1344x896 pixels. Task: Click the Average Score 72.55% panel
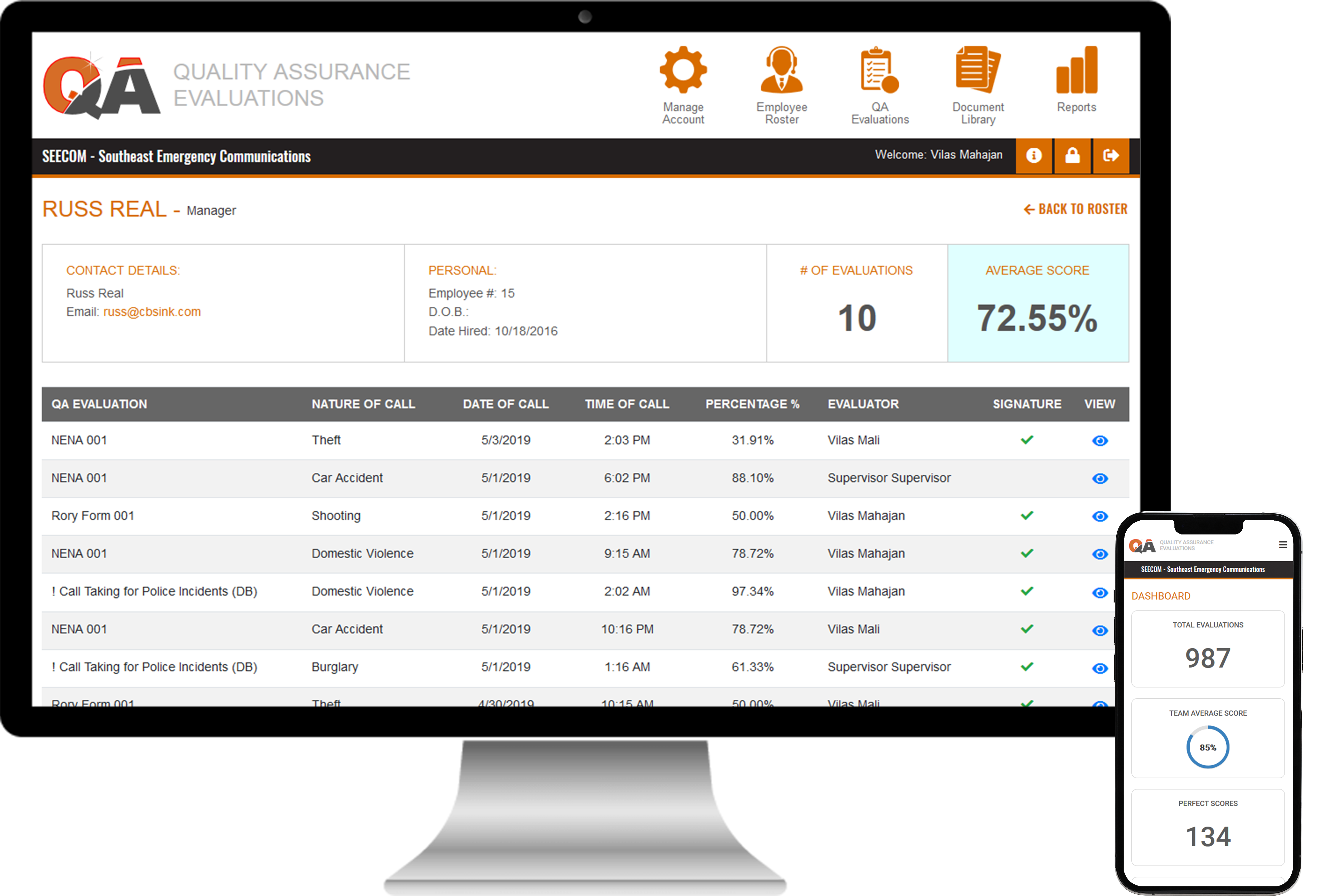(1038, 304)
